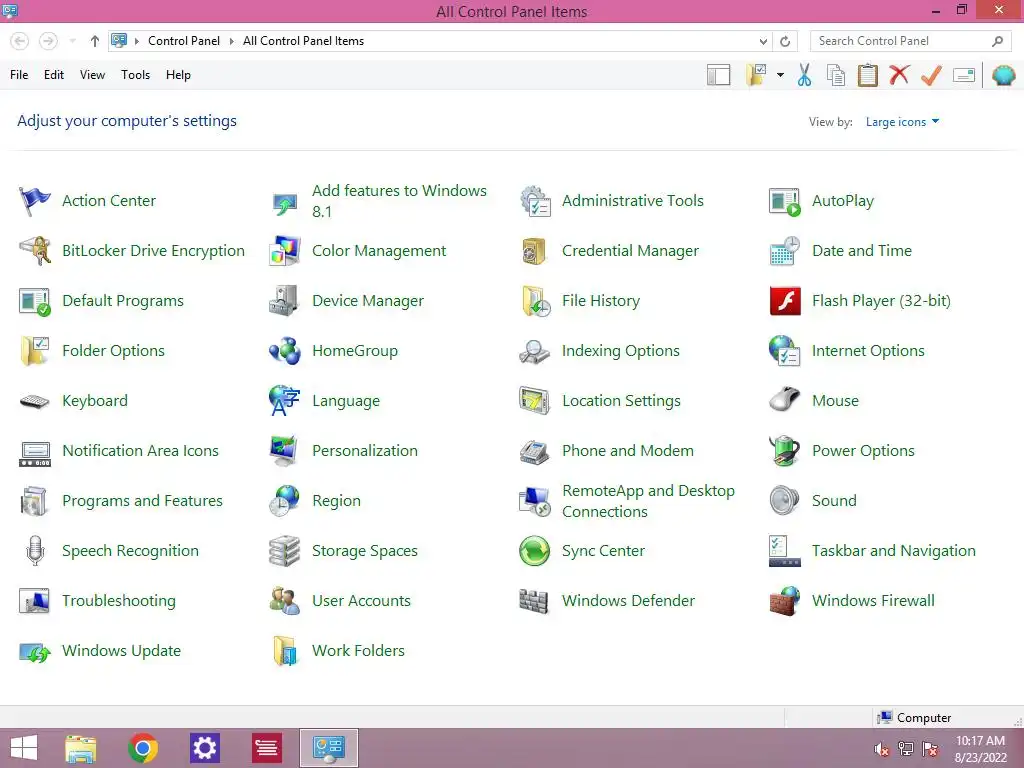Screen dimensions: 1024x768
Task: Click the Windows Defender wall icon
Action: pos(534,601)
